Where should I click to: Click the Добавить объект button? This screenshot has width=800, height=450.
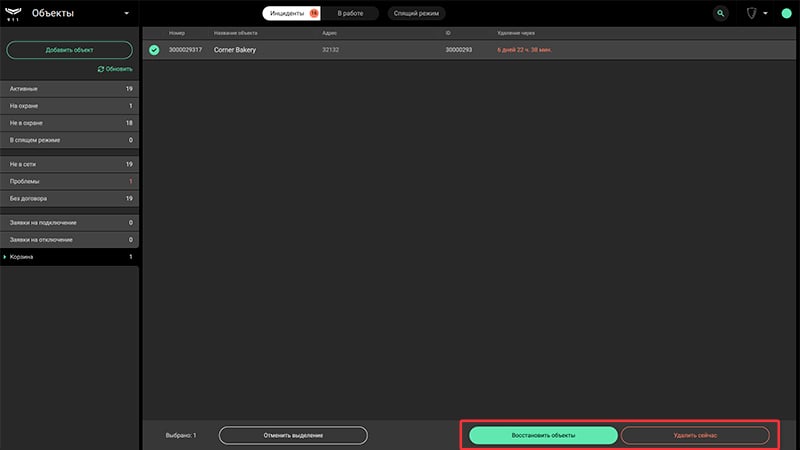pos(69,50)
